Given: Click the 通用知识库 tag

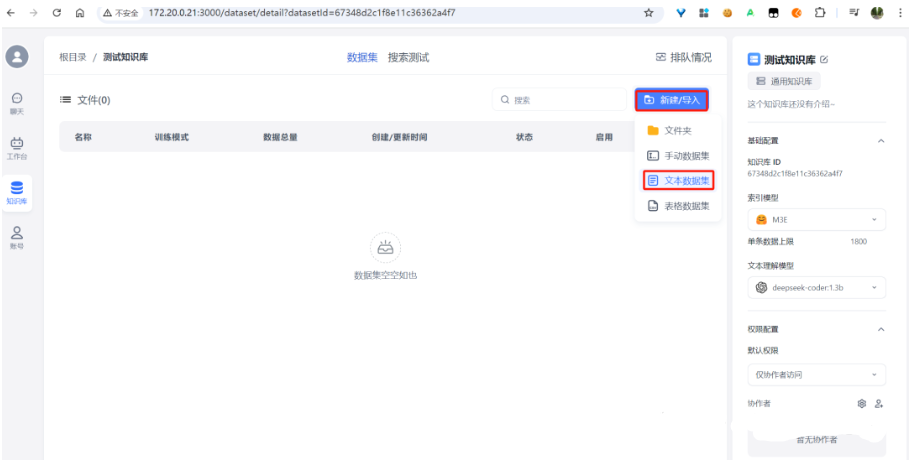Looking at the screenshot, I should [784, 81].
